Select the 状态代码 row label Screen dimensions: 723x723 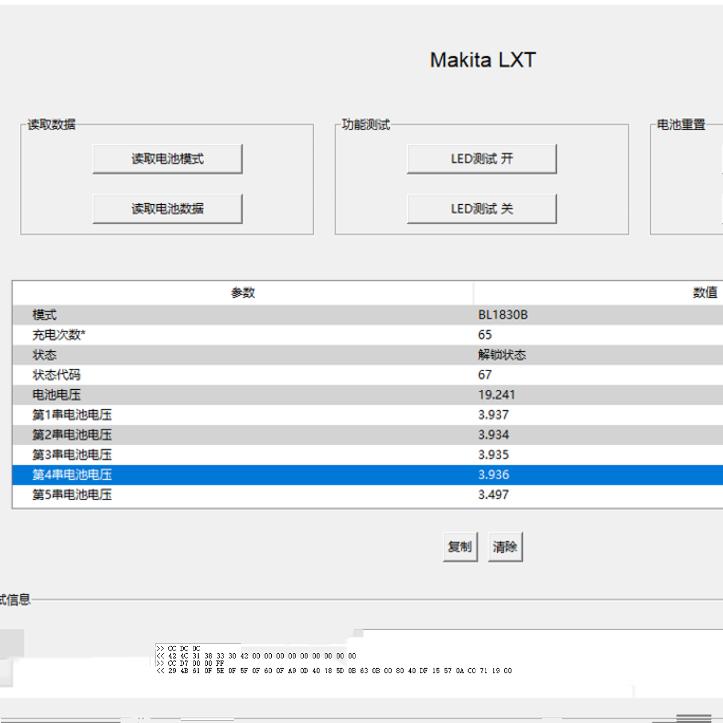[x=56, y=374]
